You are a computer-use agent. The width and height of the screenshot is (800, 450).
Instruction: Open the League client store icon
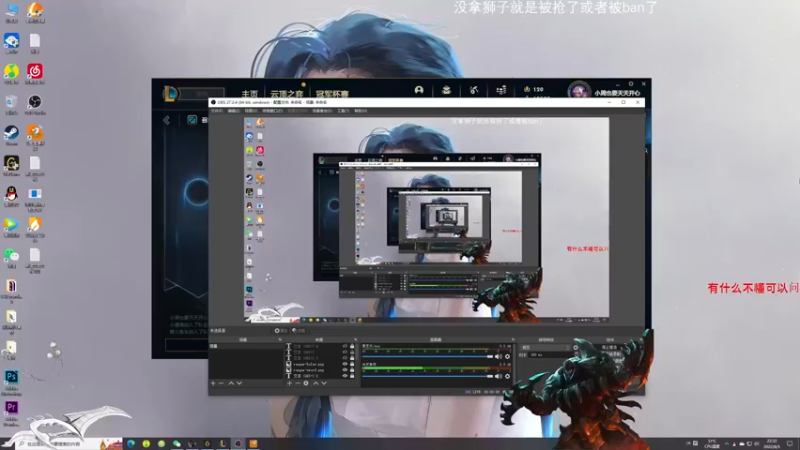point(502,90)
